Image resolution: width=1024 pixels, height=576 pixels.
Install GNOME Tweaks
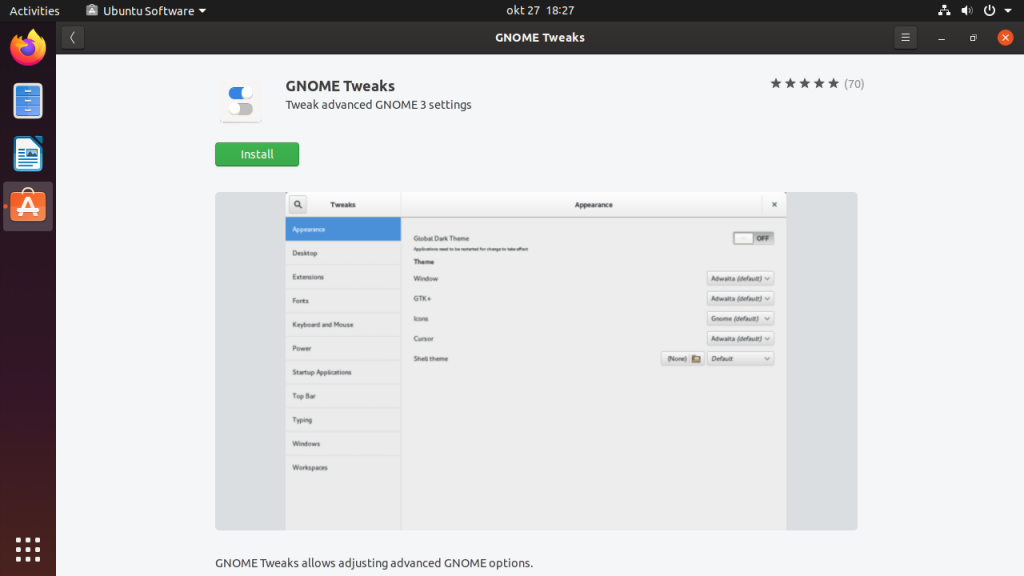click(x=257, y=154)
